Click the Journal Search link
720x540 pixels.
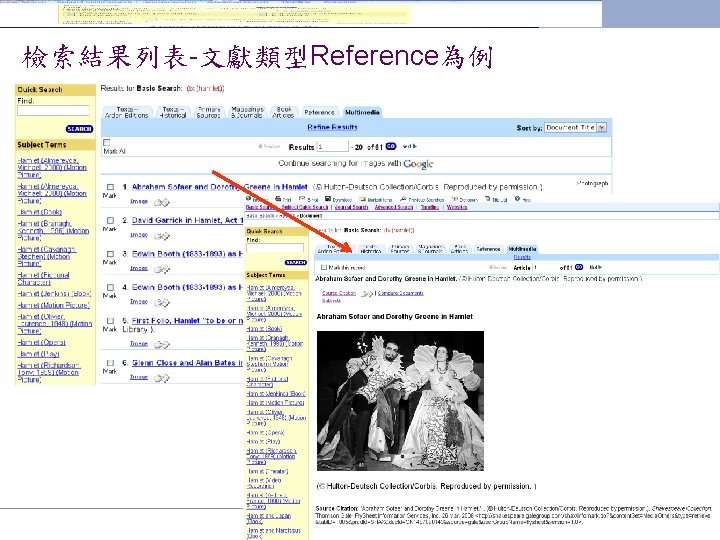[351, 208]
